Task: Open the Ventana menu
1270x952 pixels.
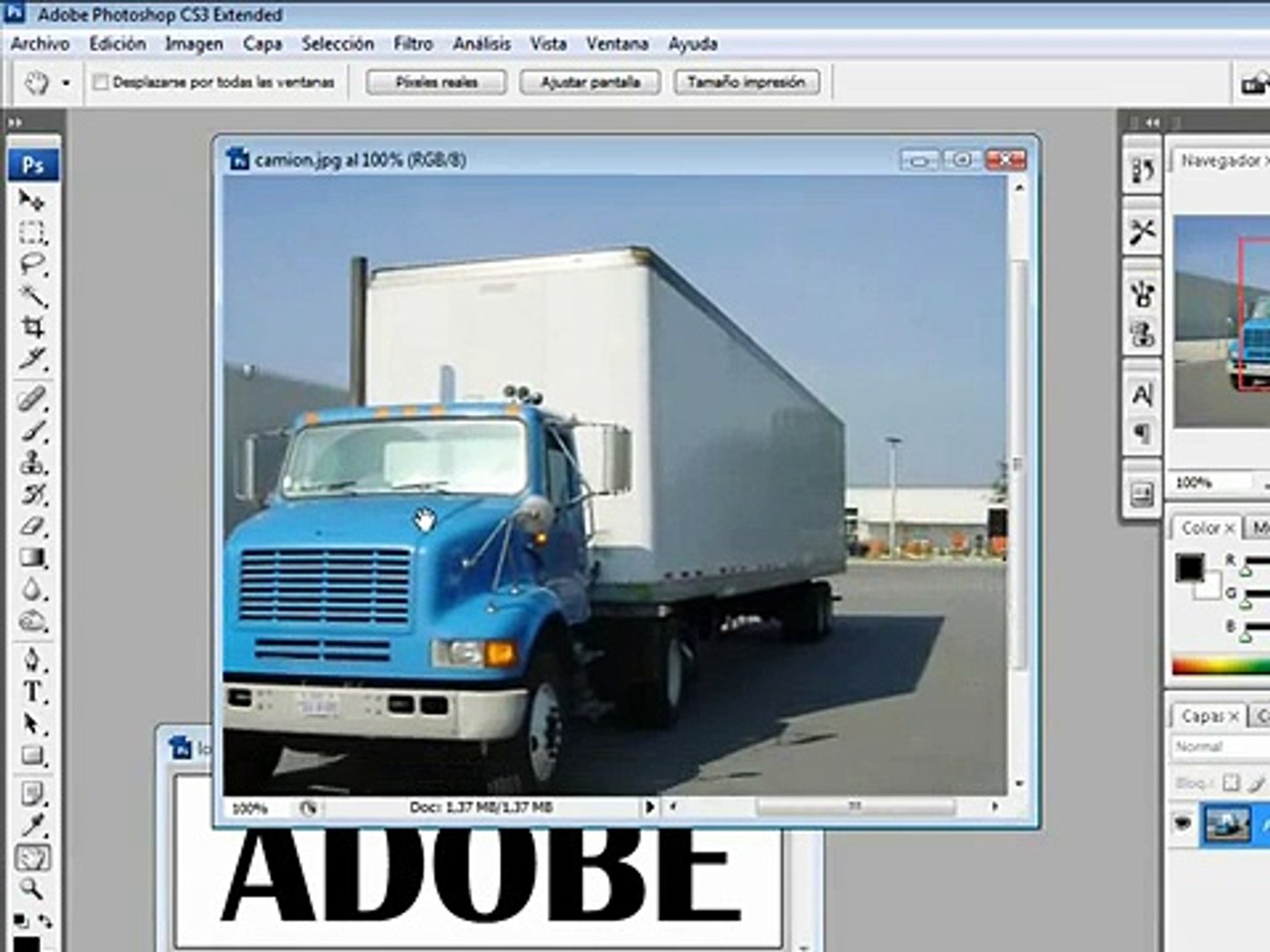Action: (617, 43)
